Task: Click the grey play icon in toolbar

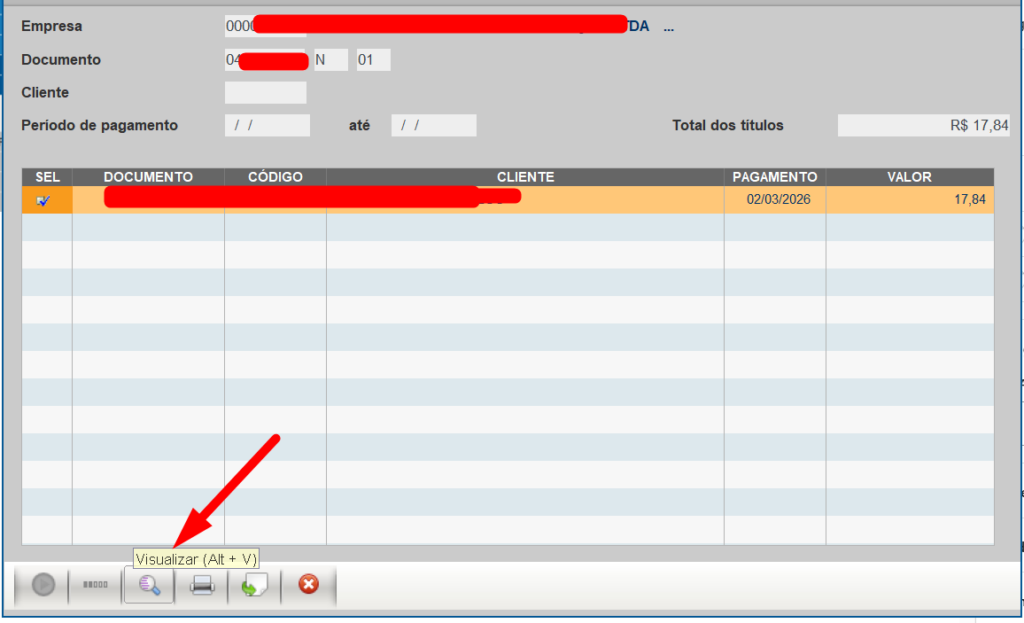Action: pyautogui.click(x=43, y=586)
